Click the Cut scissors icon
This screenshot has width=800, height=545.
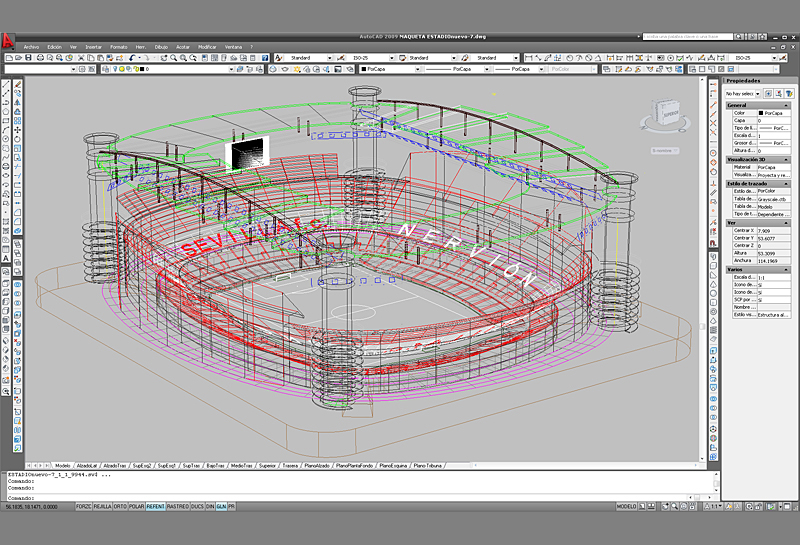81,58
